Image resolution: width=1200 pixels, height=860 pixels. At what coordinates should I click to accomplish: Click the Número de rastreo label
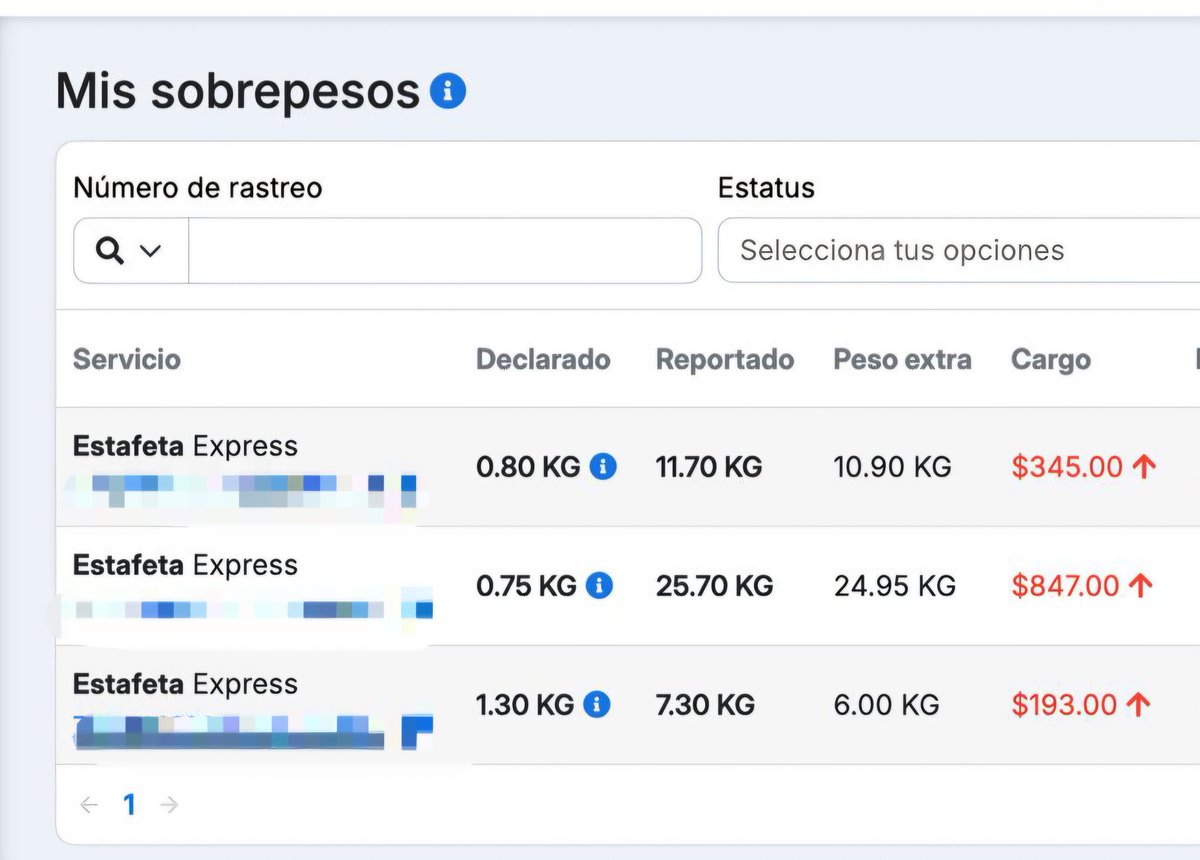(198, 188)
